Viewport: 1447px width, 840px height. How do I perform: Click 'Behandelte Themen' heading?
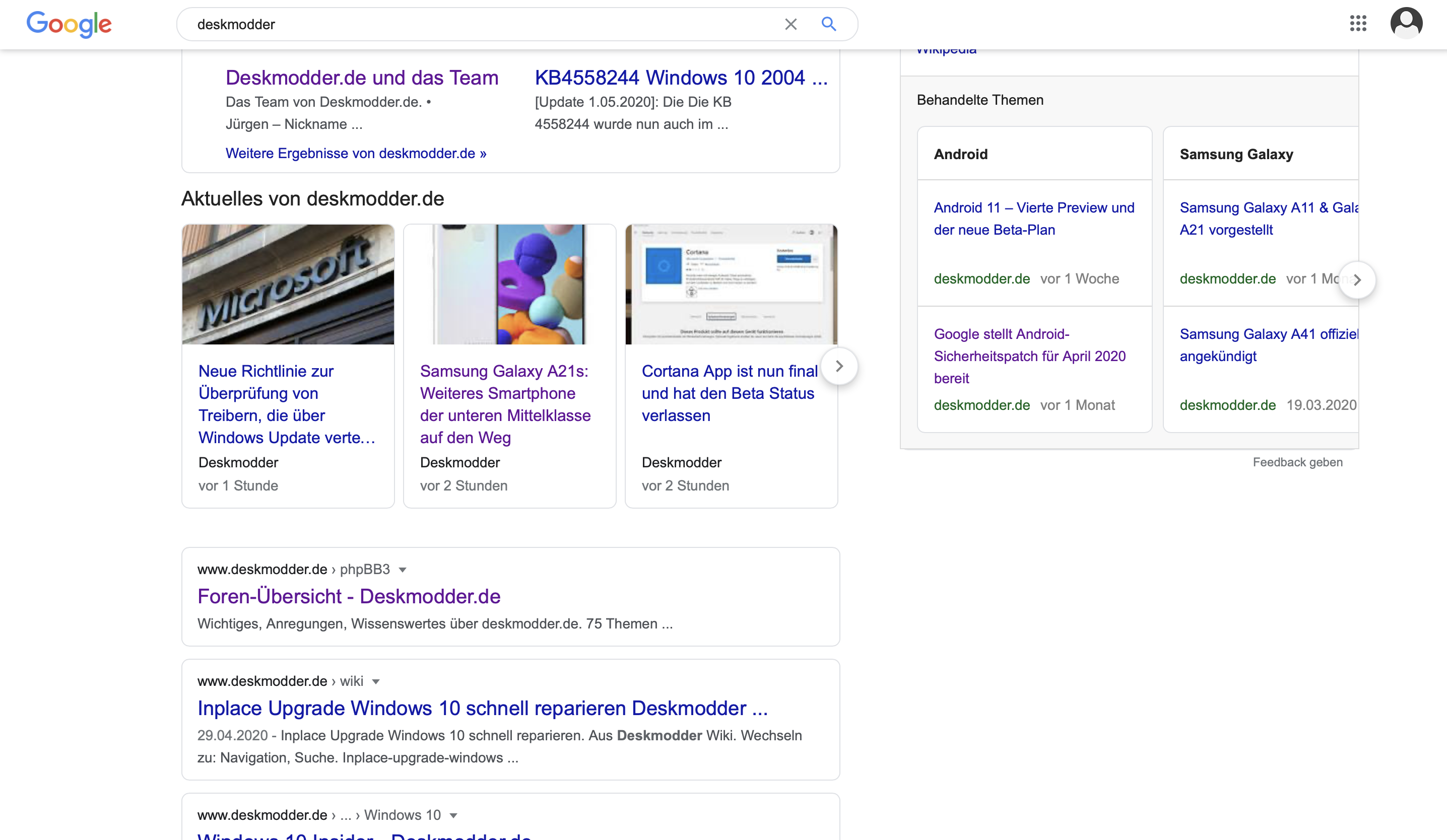click(980, 100)
